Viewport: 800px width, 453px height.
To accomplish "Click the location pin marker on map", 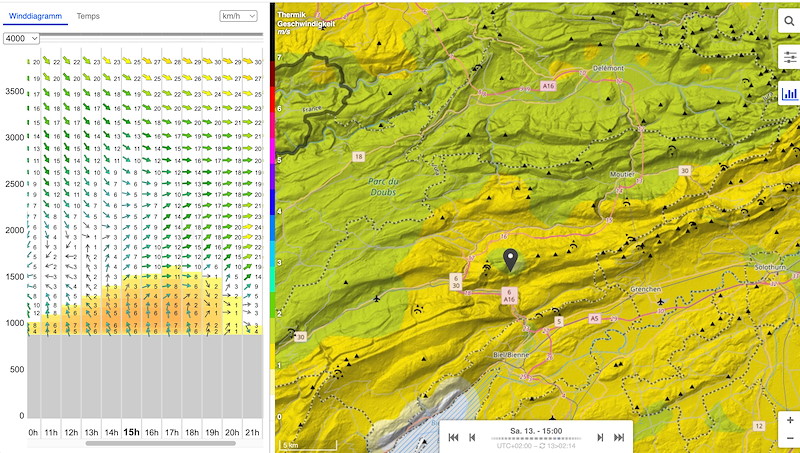I will (x=511, y=260).
